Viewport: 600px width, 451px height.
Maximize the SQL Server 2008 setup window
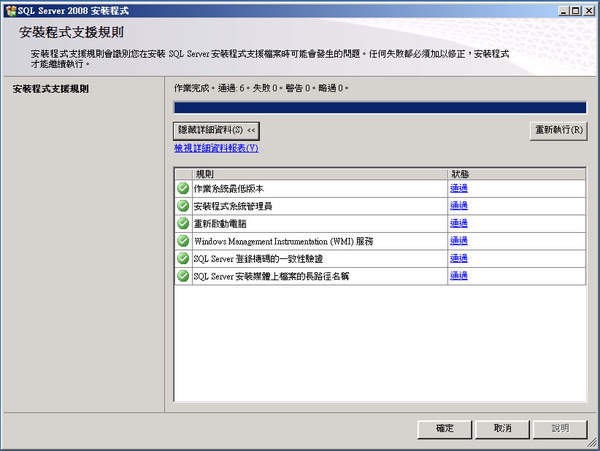tap(575, 11)
